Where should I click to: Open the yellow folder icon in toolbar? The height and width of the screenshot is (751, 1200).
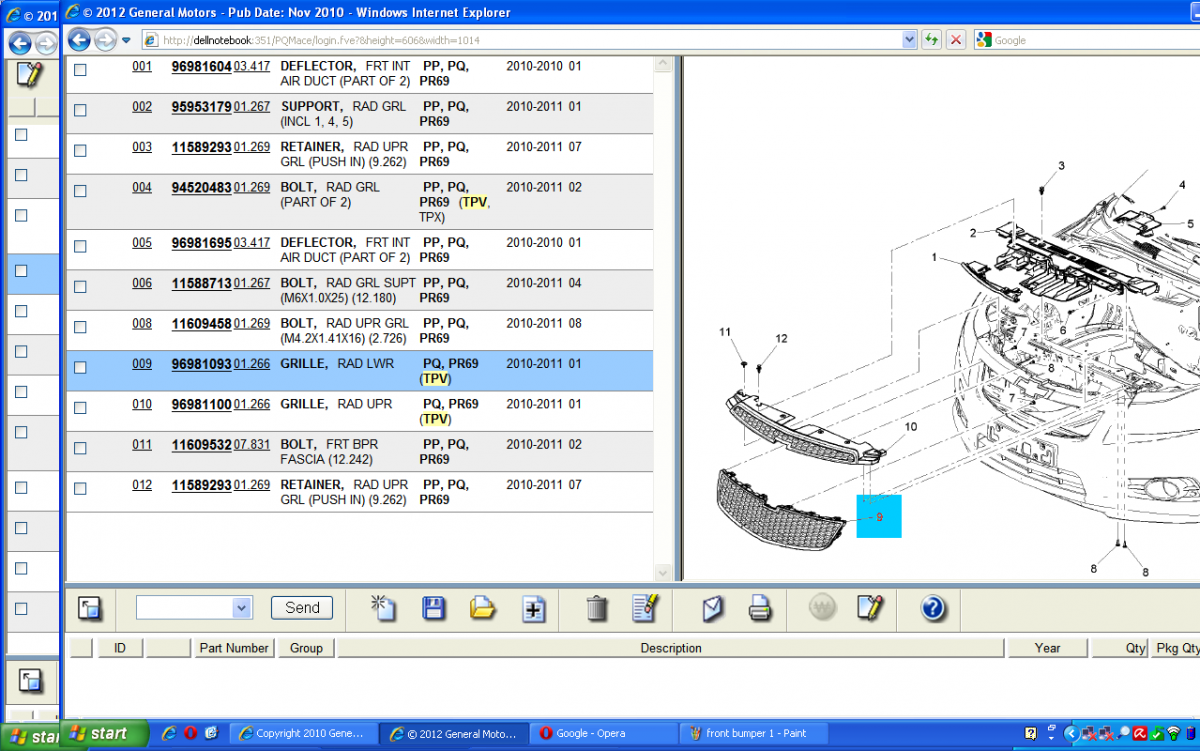pos(483,608)
